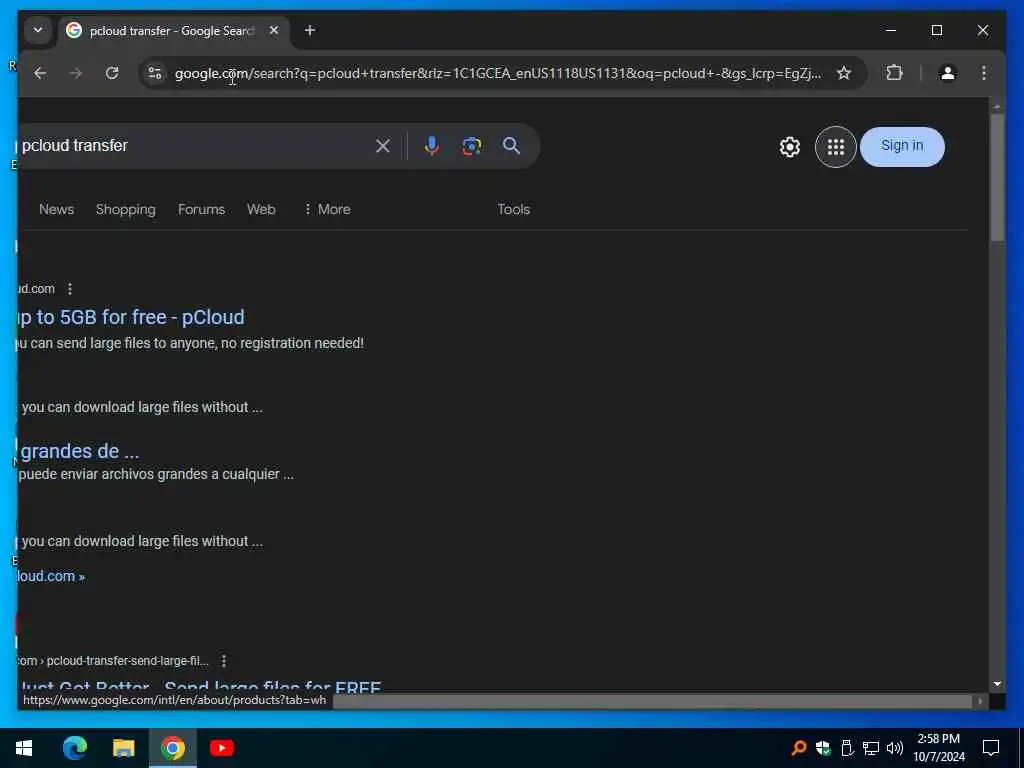
Task: Open the tab search dropdown arrow
Action: click(38, 30)
